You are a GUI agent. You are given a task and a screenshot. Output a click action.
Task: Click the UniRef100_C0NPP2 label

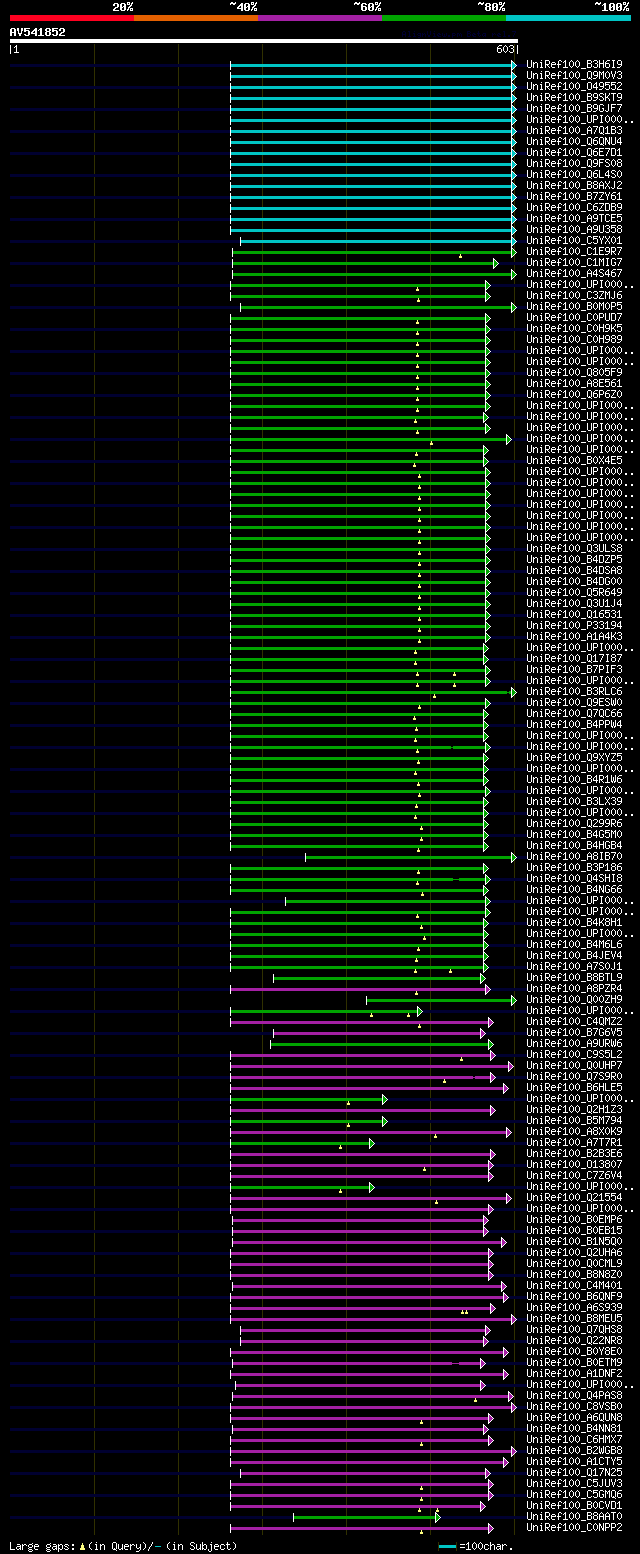(574, 1527)
